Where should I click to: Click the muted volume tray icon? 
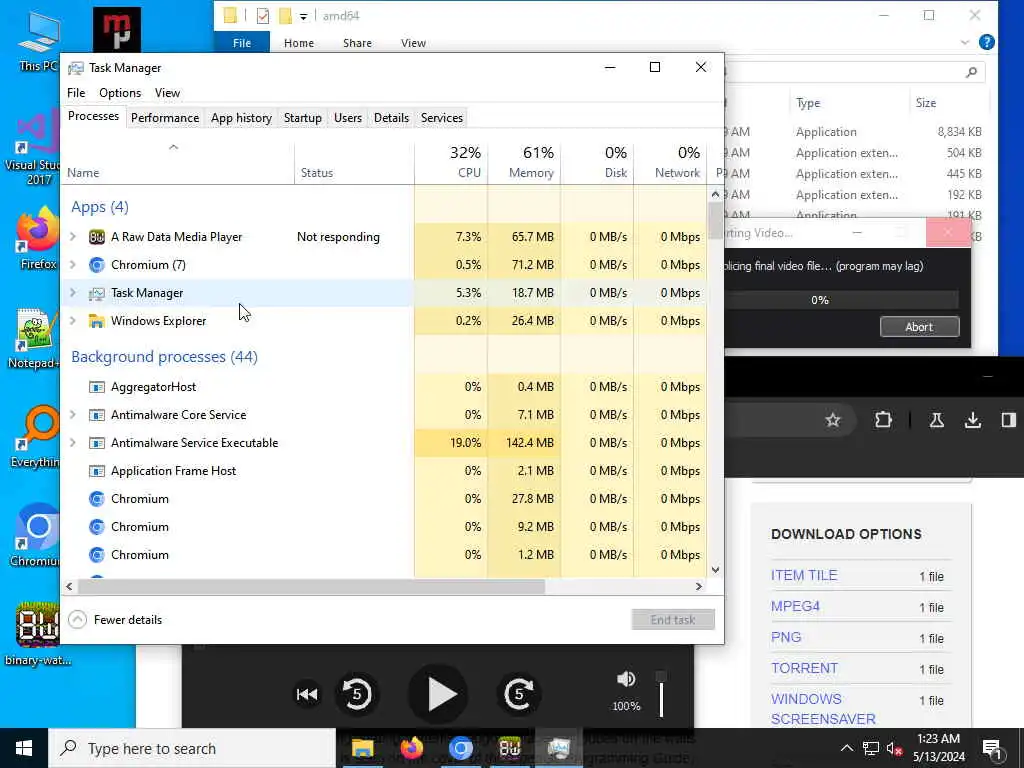[x=894, y=749]
